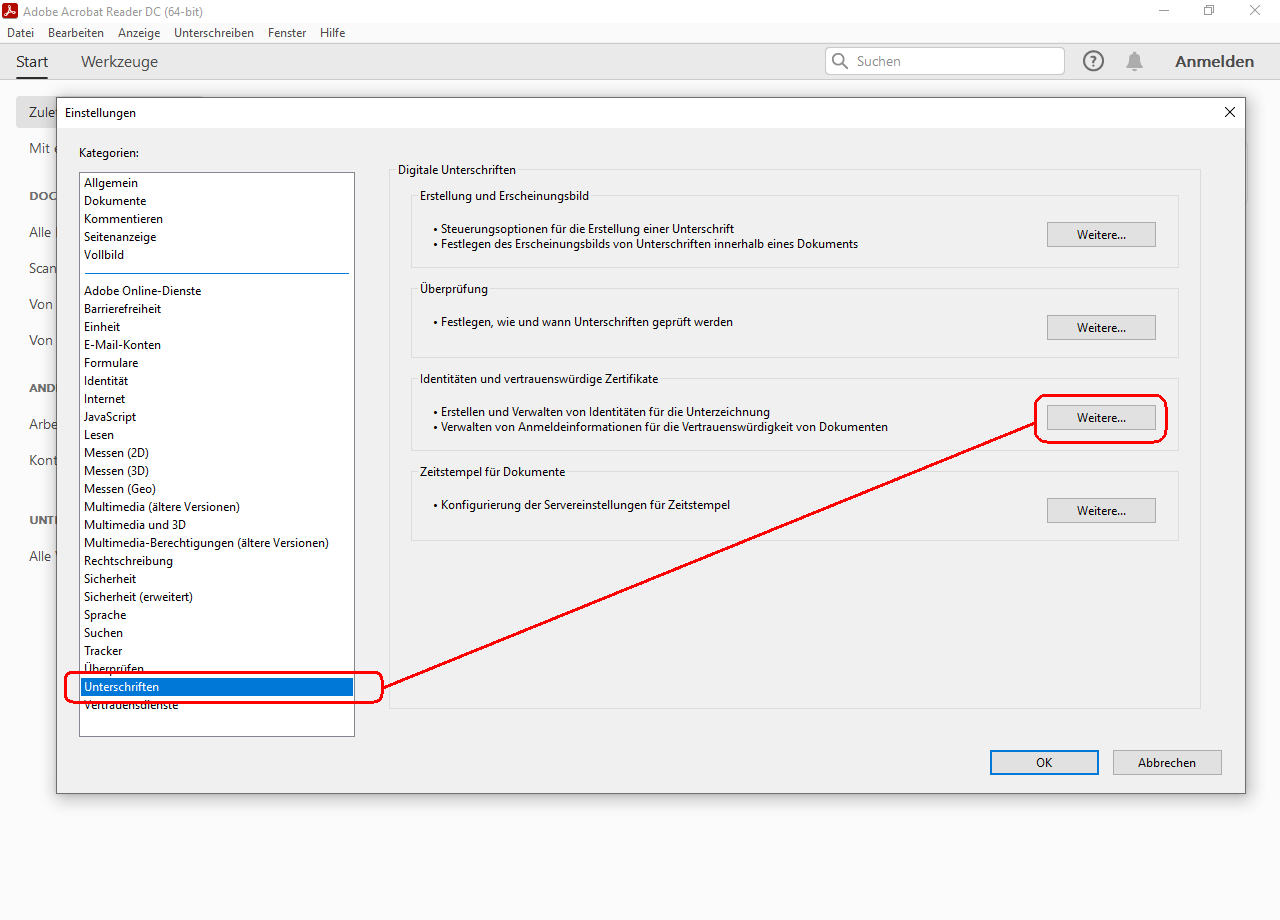Click the Anmelden sign-in link
The height and width of the screenshot is (920, 1280).
(1214, 62)
